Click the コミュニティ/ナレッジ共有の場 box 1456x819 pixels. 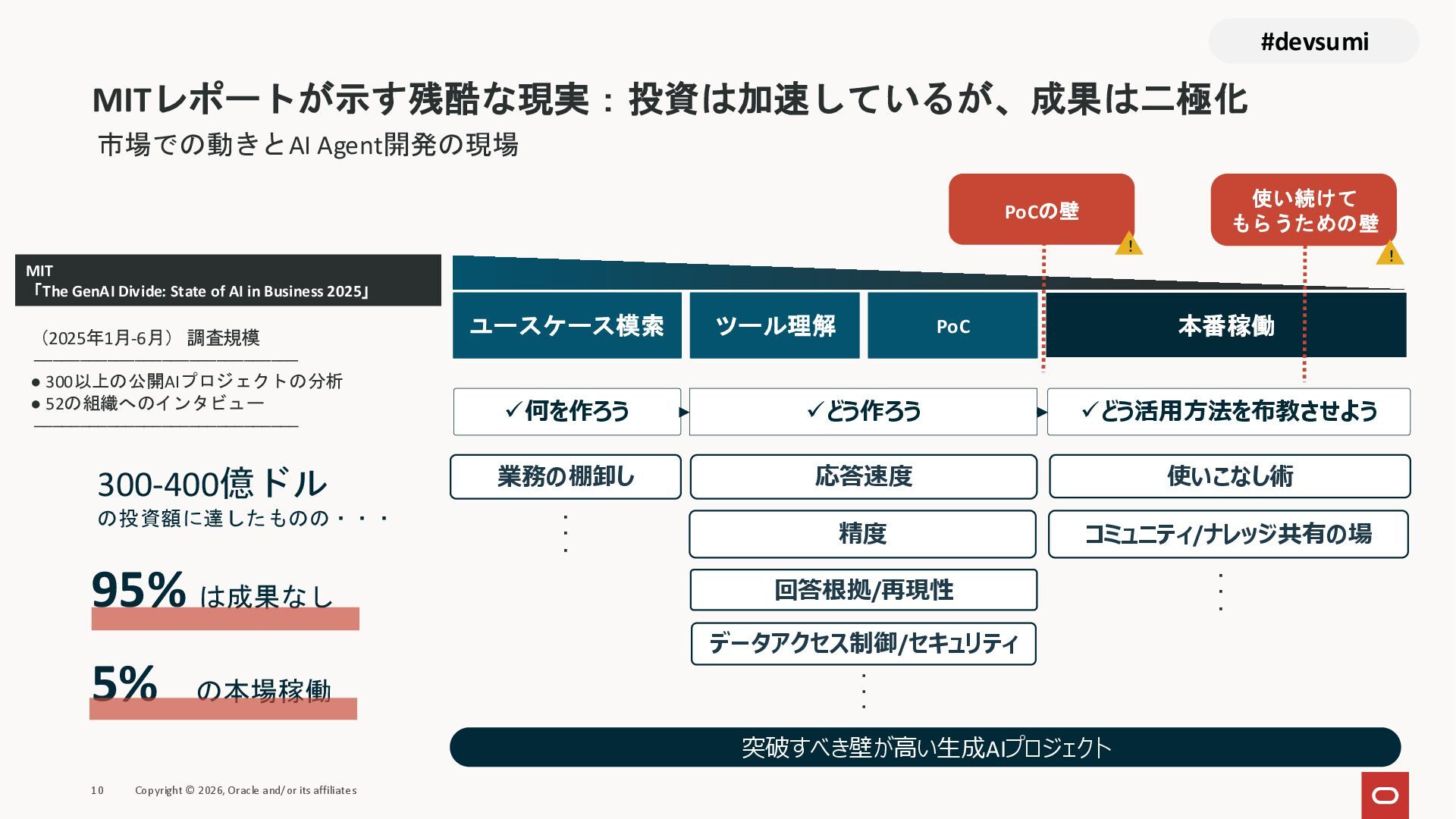[x=1228, y=534]
